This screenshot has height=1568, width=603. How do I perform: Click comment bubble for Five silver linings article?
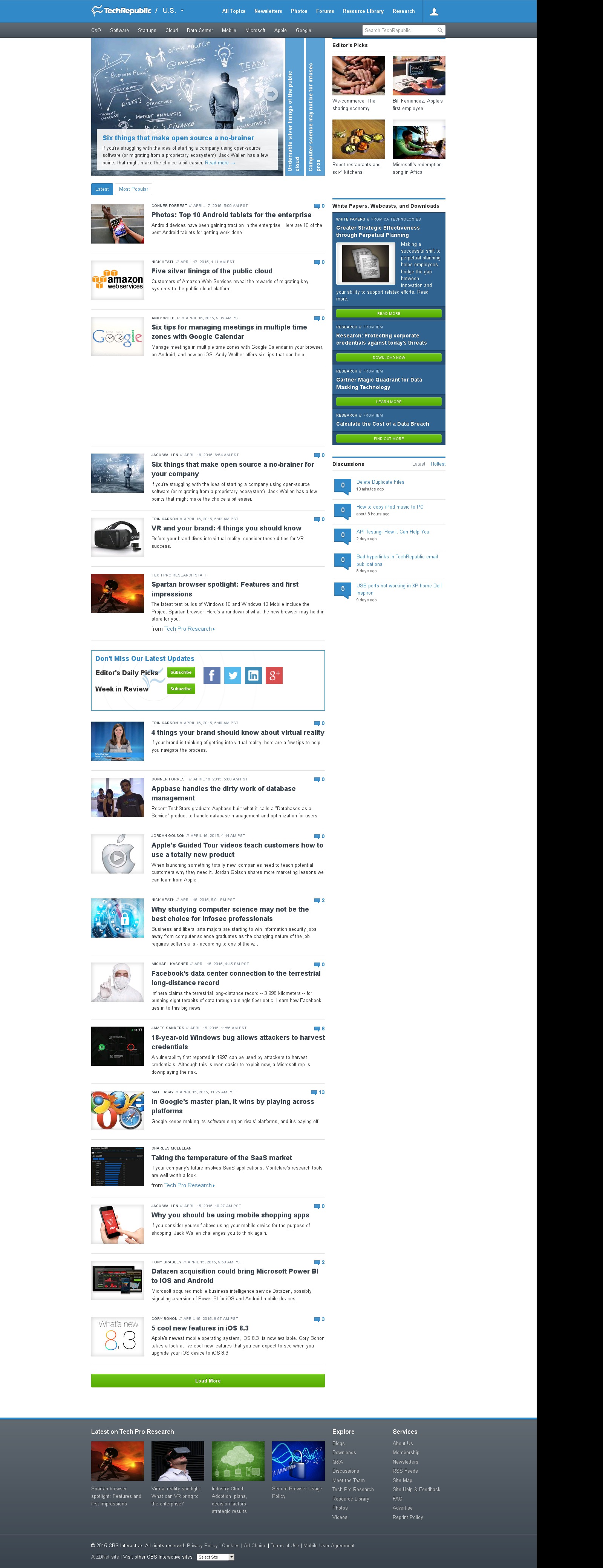point(320,262)
